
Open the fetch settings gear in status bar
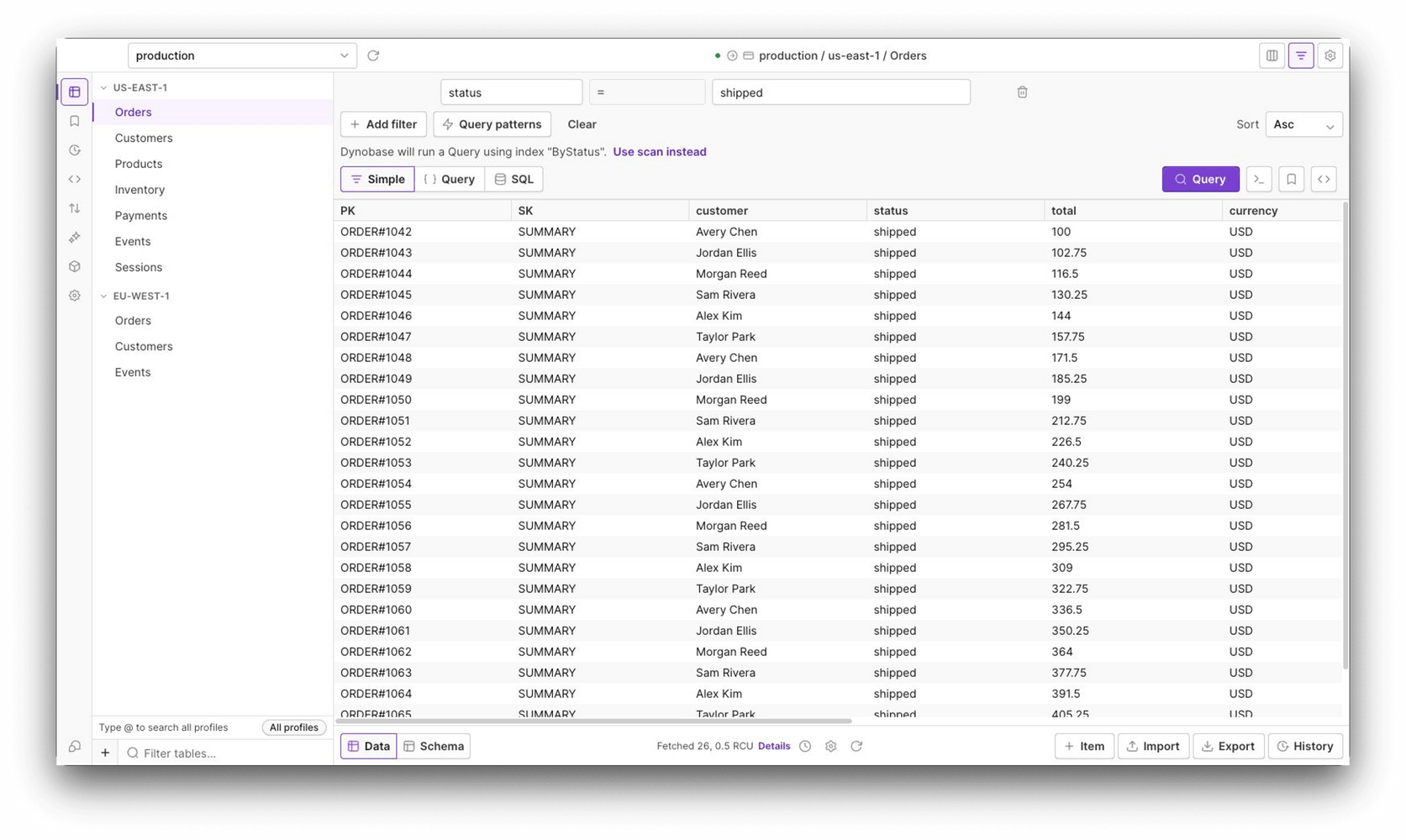tap(830, 746)
